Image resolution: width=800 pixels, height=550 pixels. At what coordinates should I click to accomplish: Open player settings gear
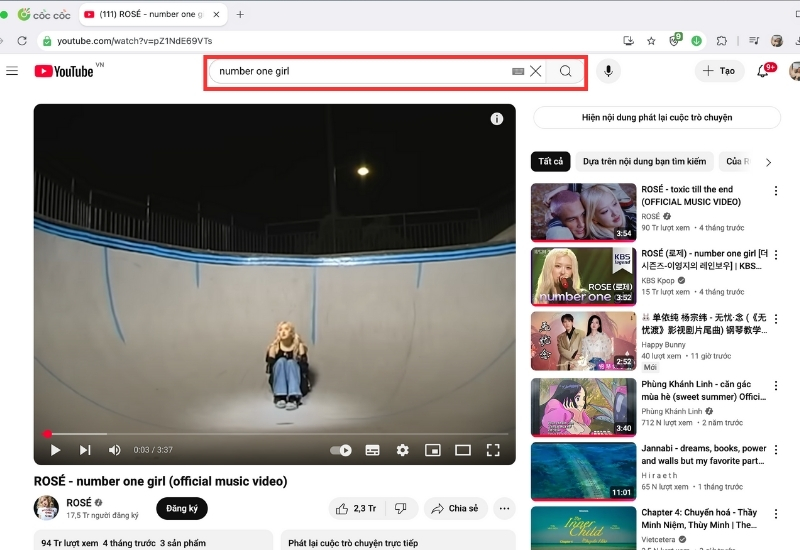[403, 450]
